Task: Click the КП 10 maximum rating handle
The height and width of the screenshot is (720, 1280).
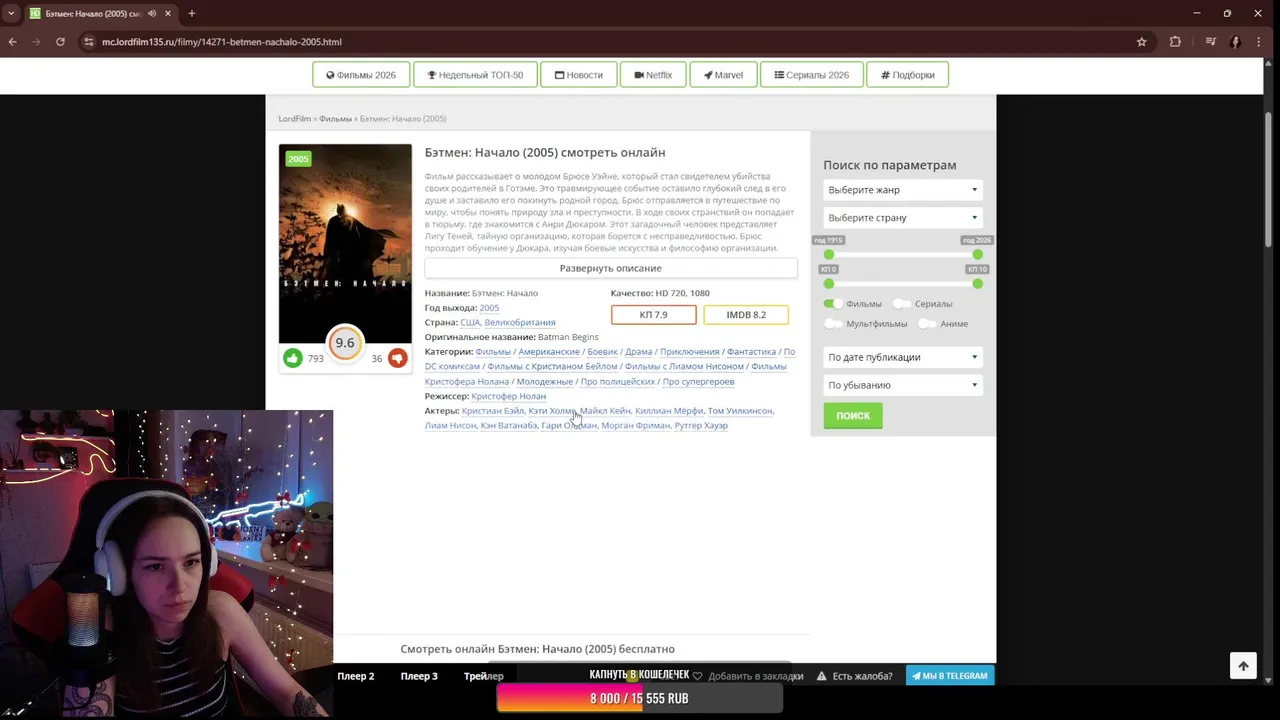Action: click(x=977, y=284)
